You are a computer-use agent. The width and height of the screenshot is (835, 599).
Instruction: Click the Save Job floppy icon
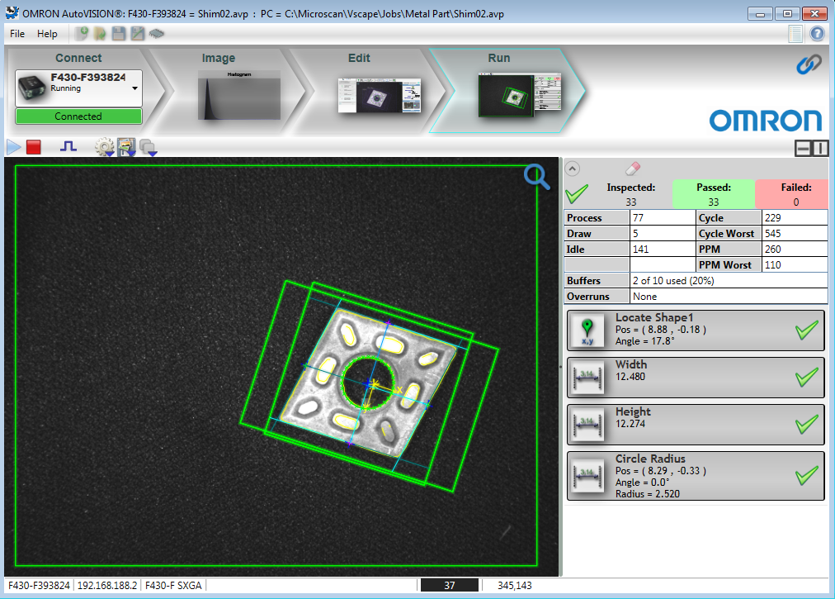118,34
